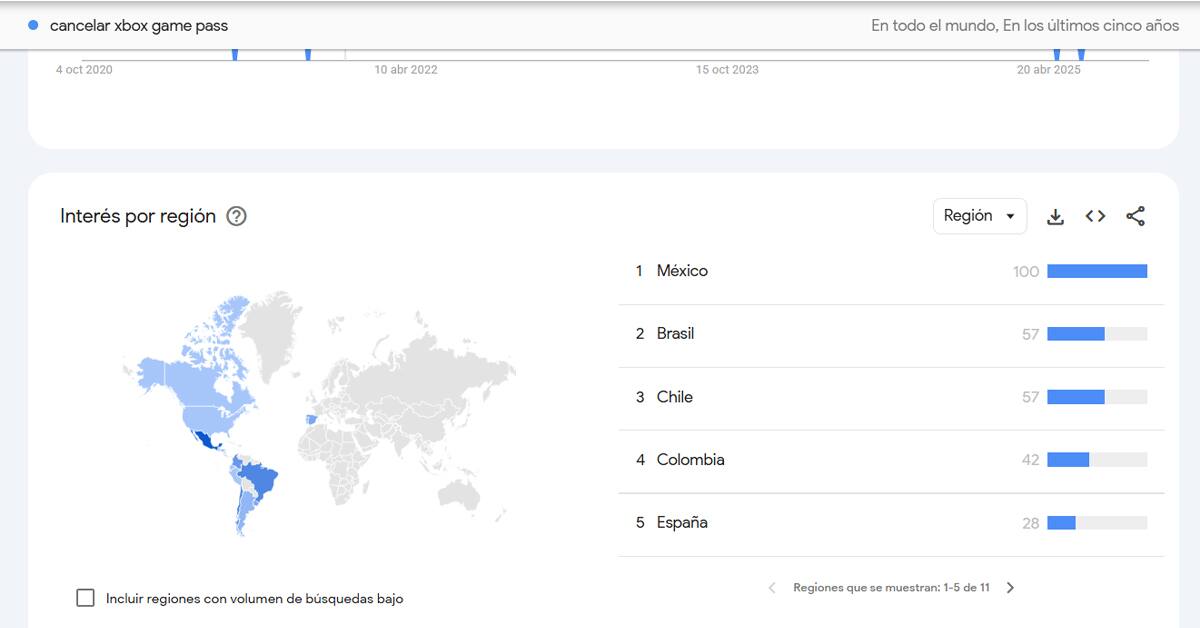Screen dimensions: 1200x628
Task: Open the embed code icon
Action: click(x=1095, y=216)
